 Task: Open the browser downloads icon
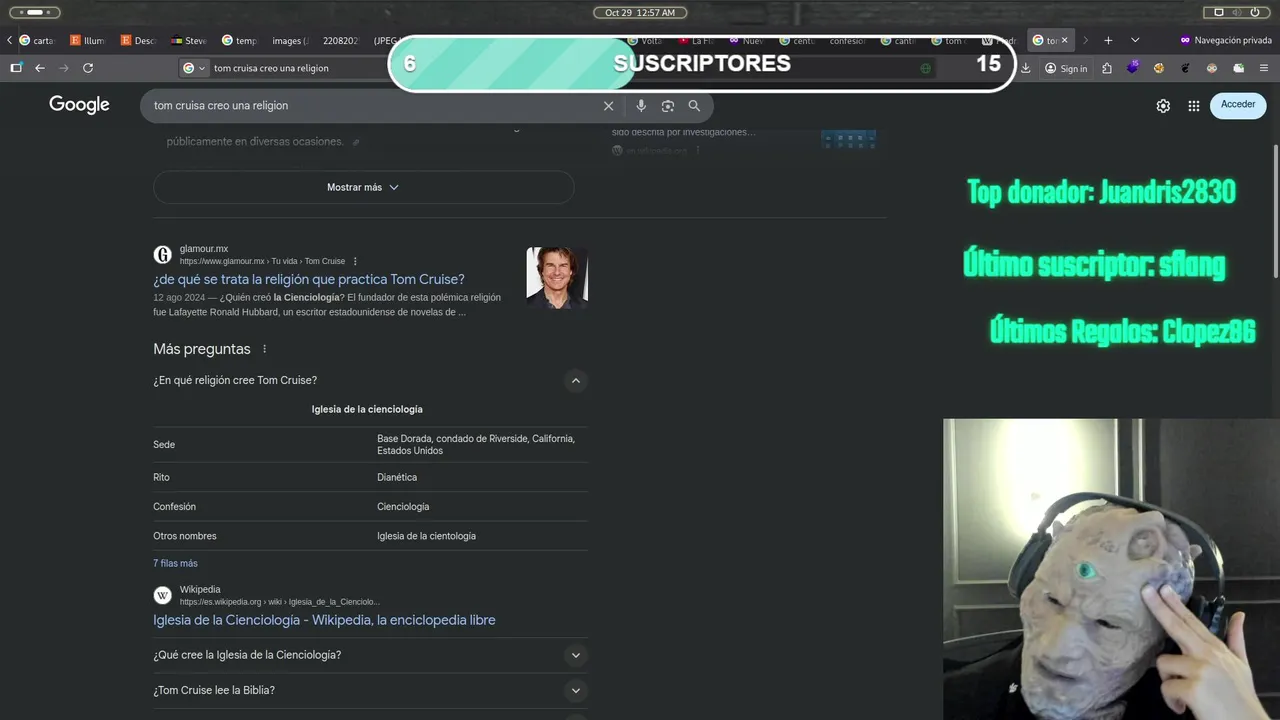1026,68
